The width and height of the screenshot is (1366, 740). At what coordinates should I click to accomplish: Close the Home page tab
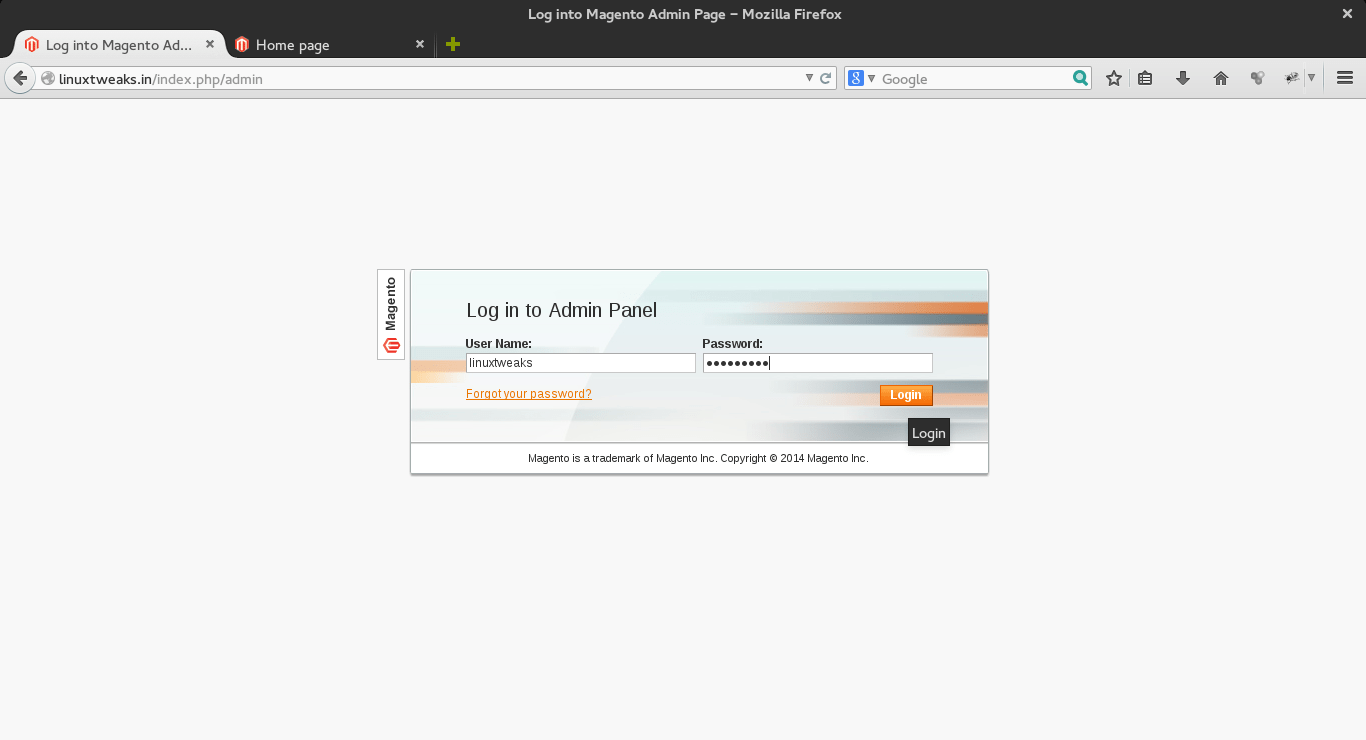click(420, 44)
